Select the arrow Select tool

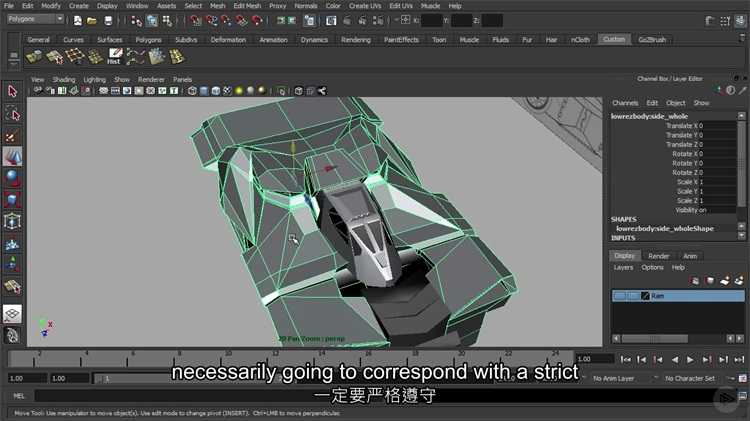tap(12, 91)
